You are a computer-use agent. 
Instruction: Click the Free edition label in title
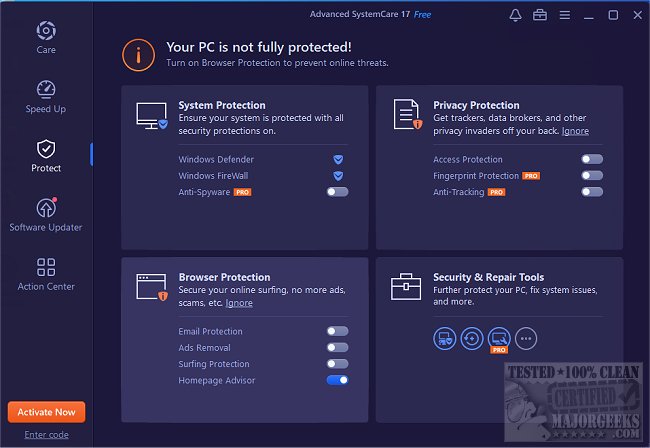point(422,15)
